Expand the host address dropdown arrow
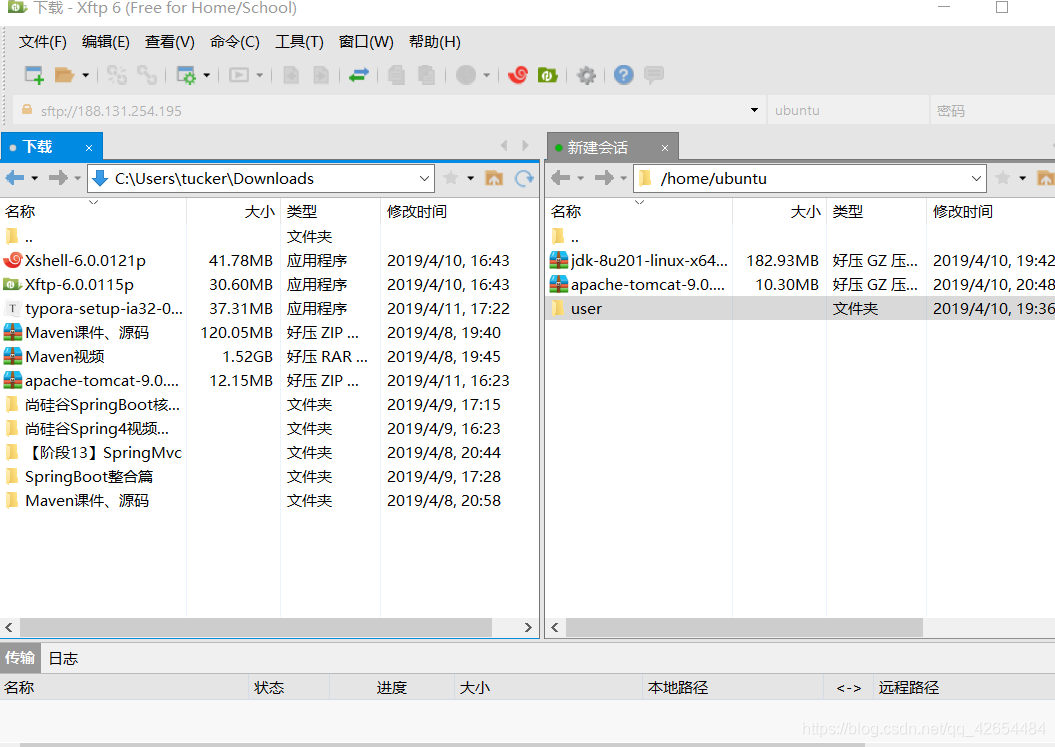The width and height of the screenshot is (1055, 747). pyautogui.click(x=754, y=110)
